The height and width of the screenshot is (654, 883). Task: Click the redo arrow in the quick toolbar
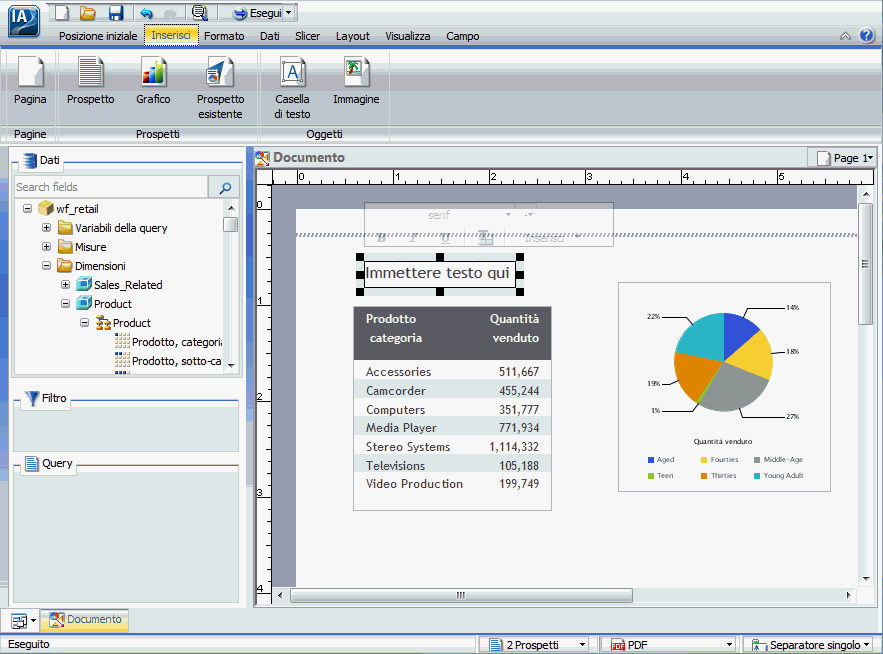click(170, 13)
